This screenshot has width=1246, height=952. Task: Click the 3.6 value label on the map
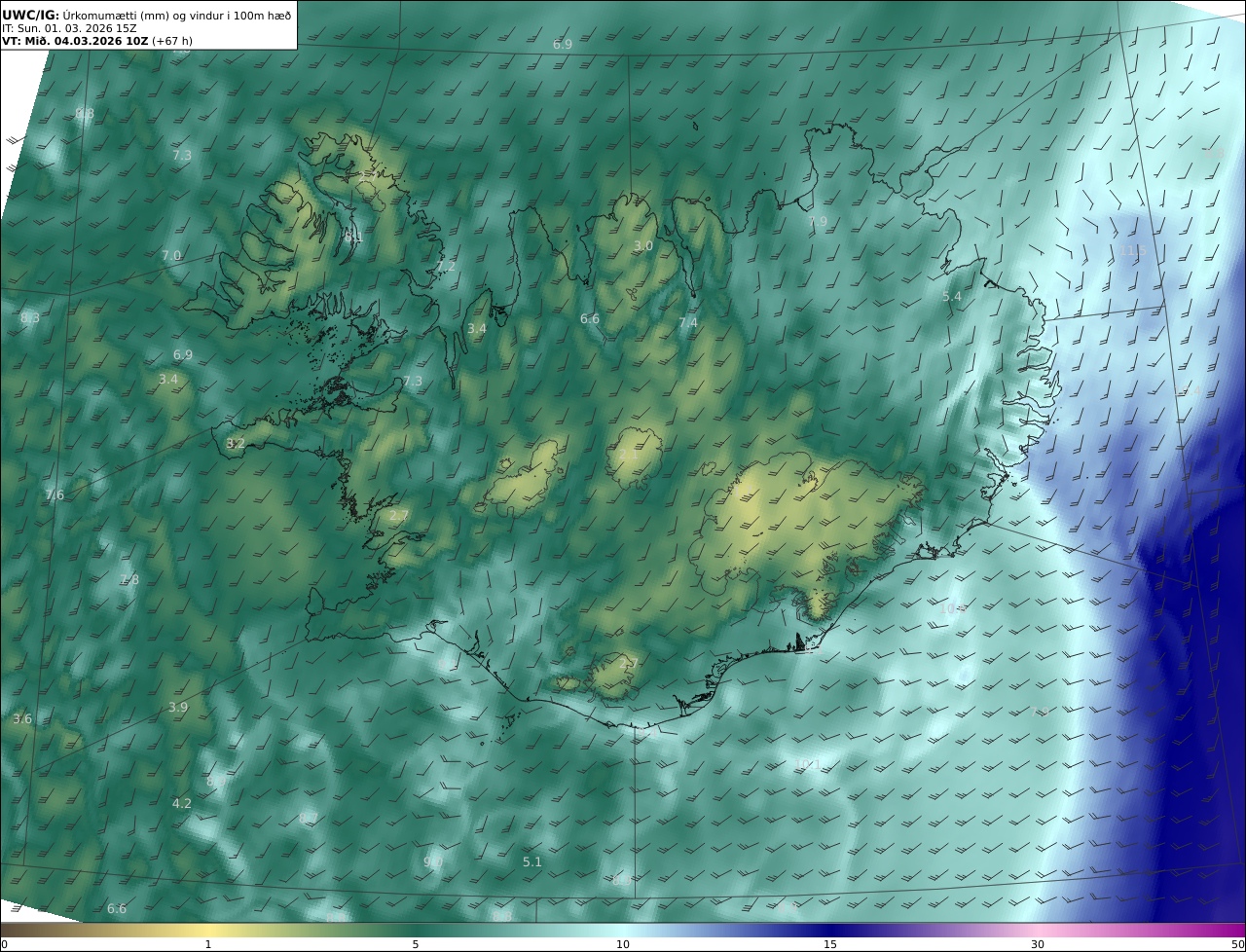click(x=22, y=718)
